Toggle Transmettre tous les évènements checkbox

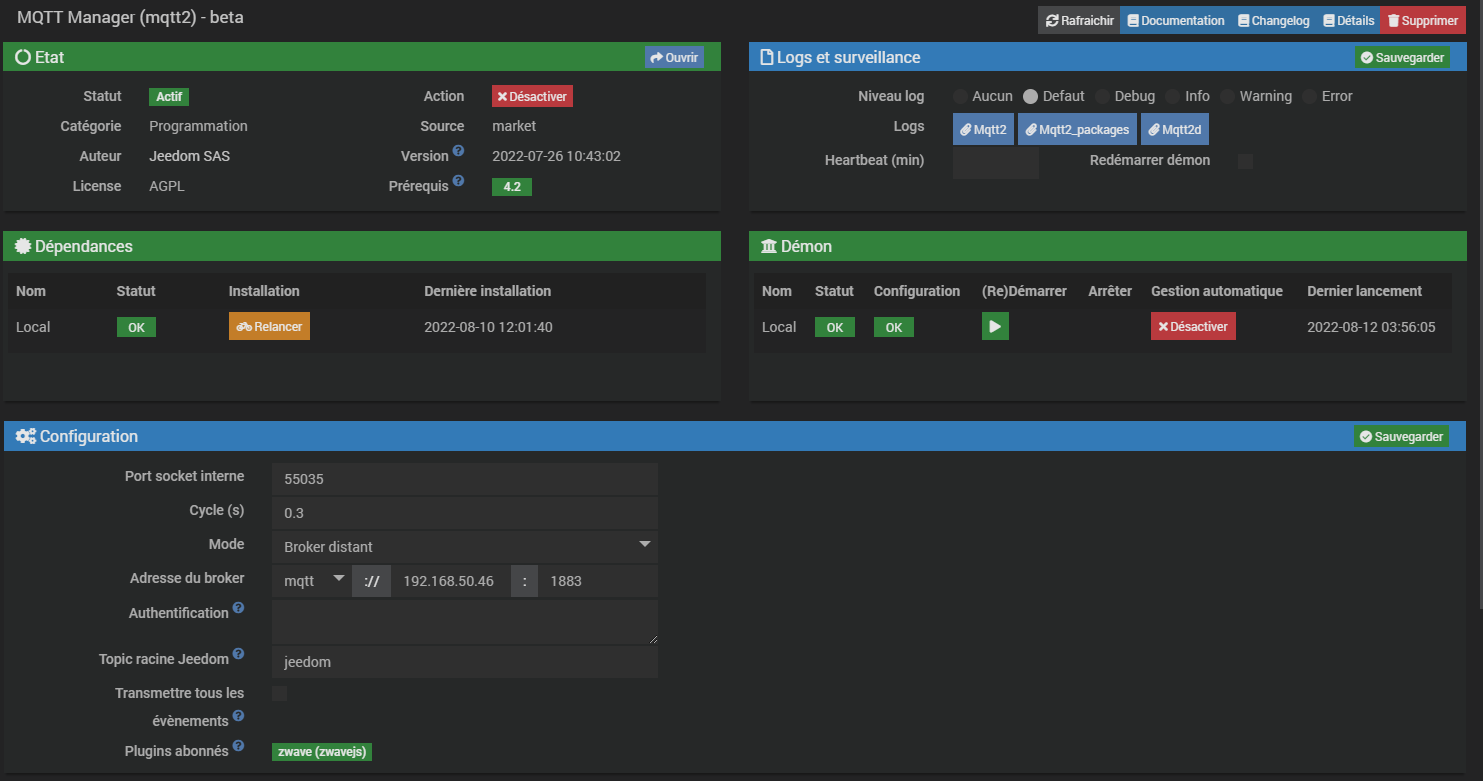[279, 693]
